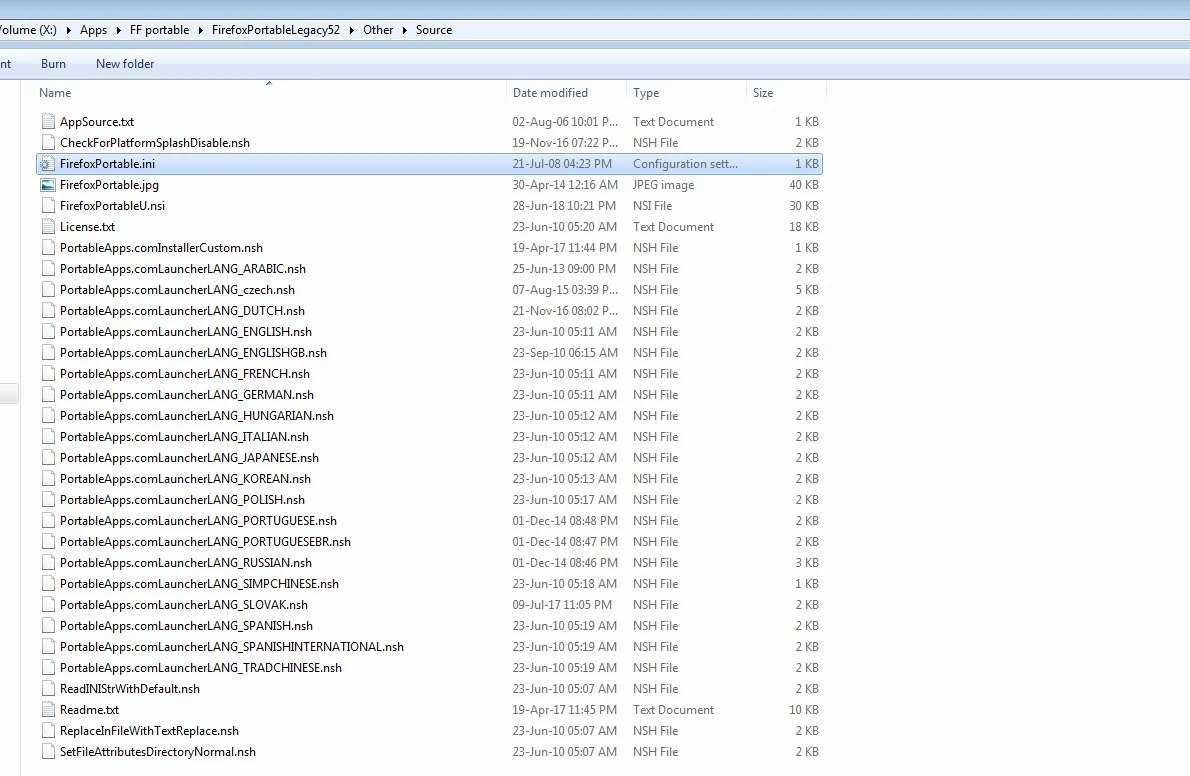Click the AppSource.txt file icon
Viewport: 1190px width, 776px height.
click(x=48, y=121)
